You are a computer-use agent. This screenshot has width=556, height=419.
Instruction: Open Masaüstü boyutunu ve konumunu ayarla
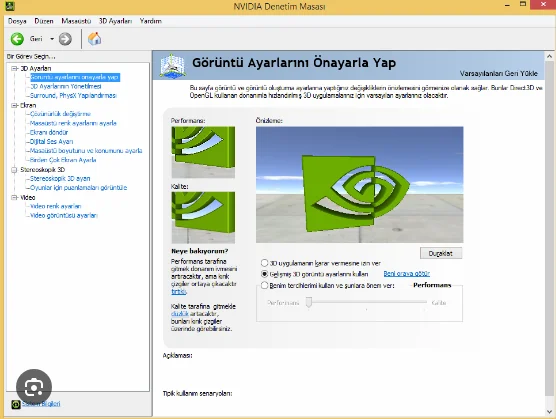pyautogui.click(x=86, y=151)
